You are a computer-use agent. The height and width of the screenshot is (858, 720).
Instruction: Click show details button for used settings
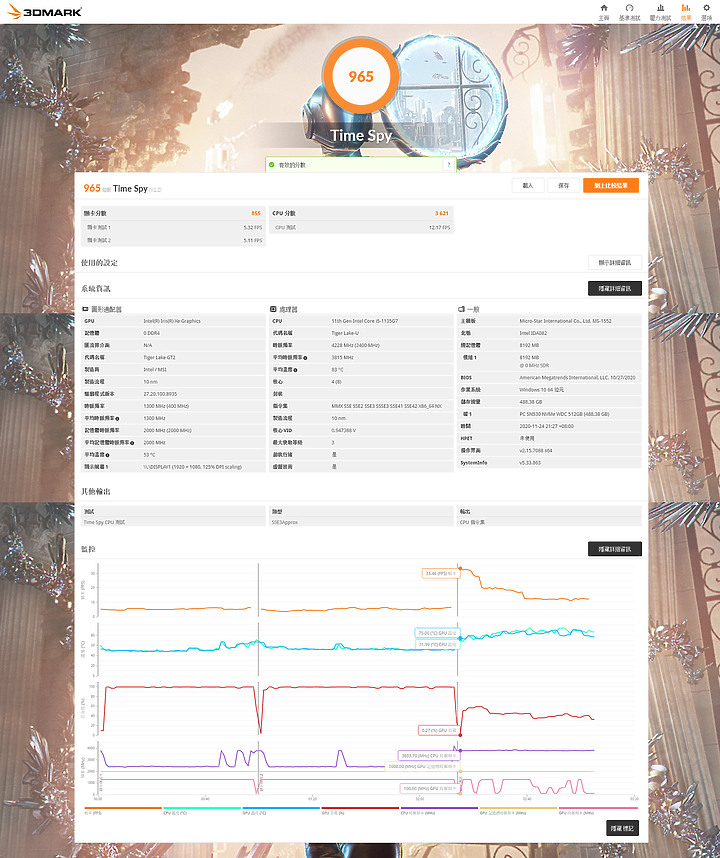[615, 263]
